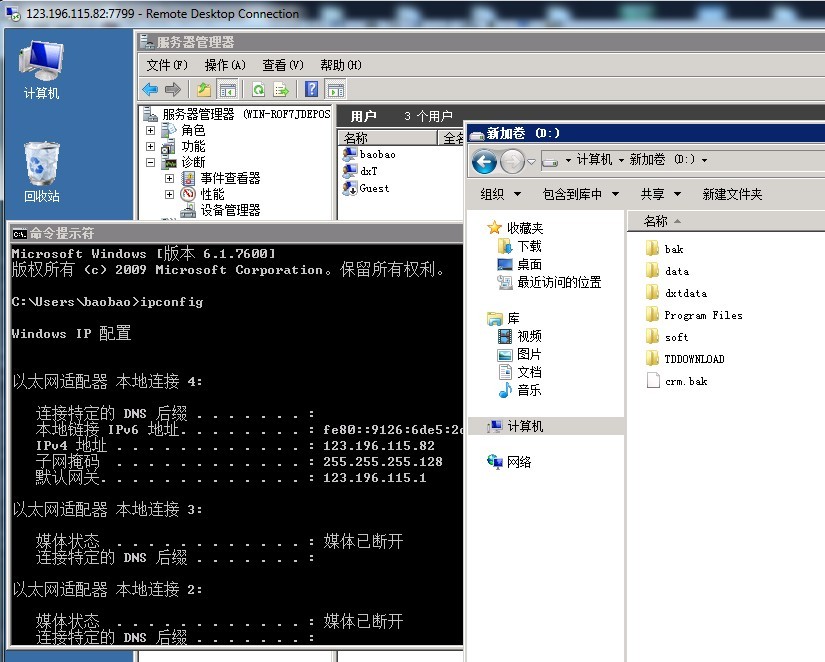This screenshot has width=825, height=662.
Task: Select 设备管理器 in Server Manager tree
Action: (x=220, y=210)
